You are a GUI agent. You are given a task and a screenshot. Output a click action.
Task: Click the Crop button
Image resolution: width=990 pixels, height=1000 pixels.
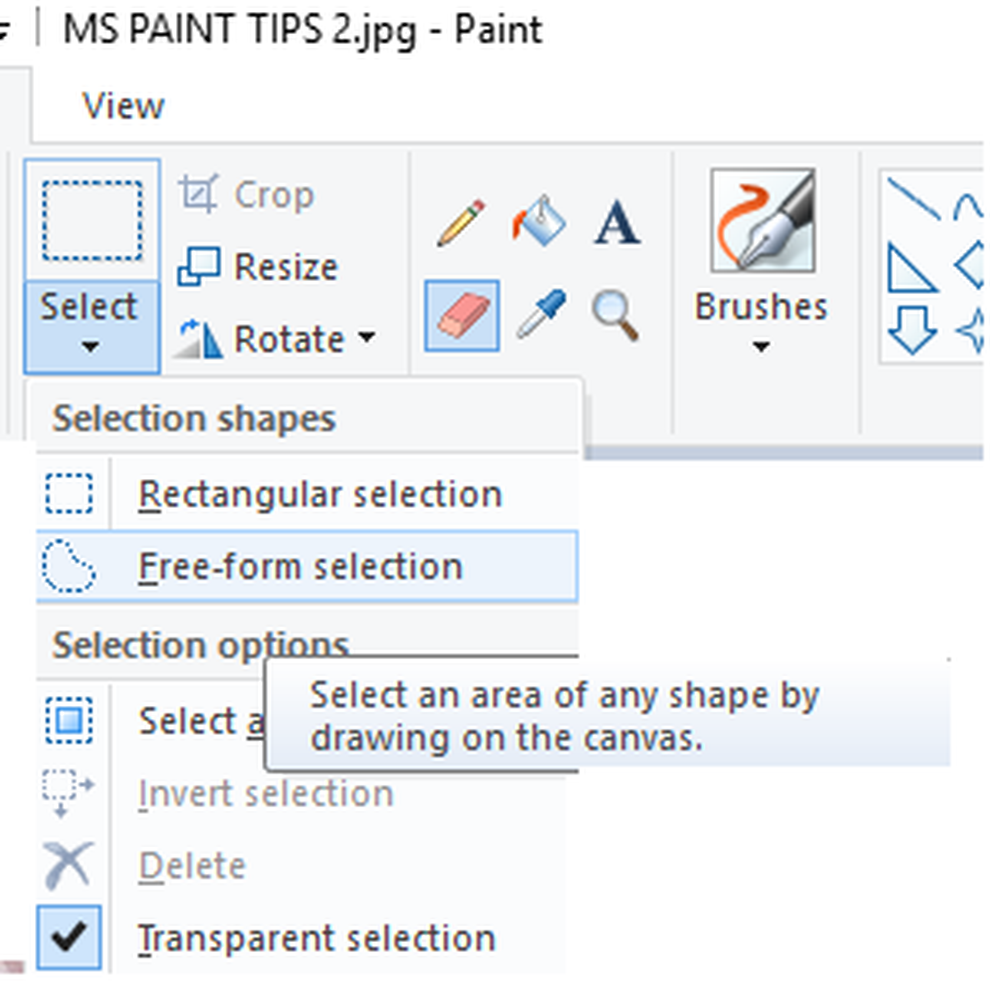[246, 194]
